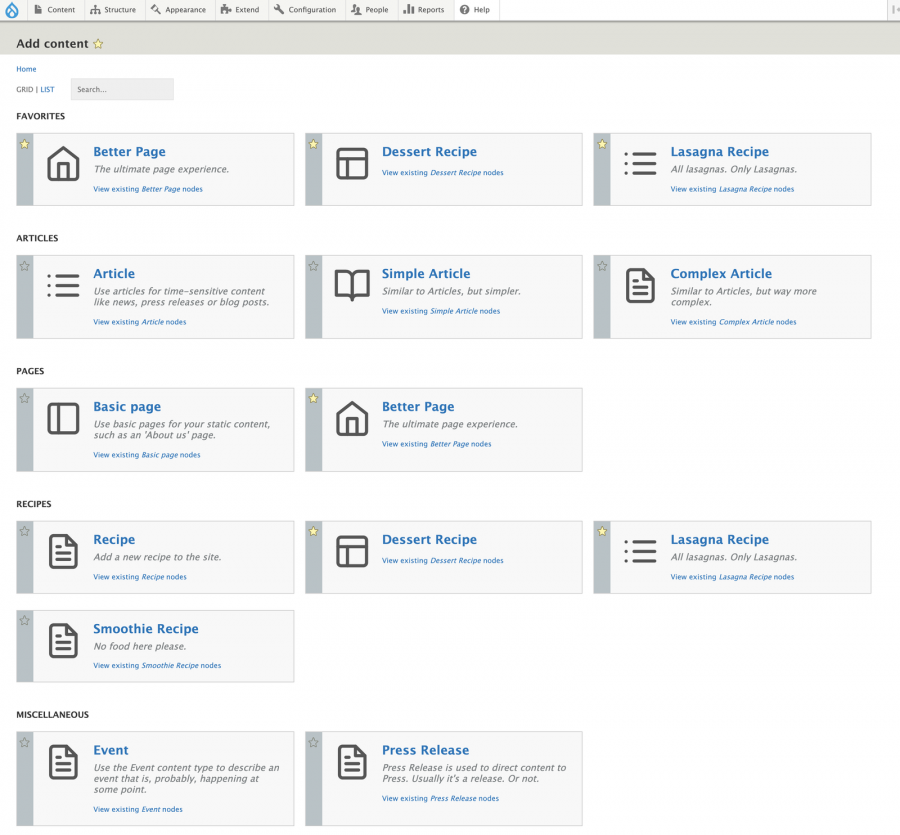The height and width of the screenshot is (835, 900).
Task: Open the Simple Article title link
Action: (426, 274)
